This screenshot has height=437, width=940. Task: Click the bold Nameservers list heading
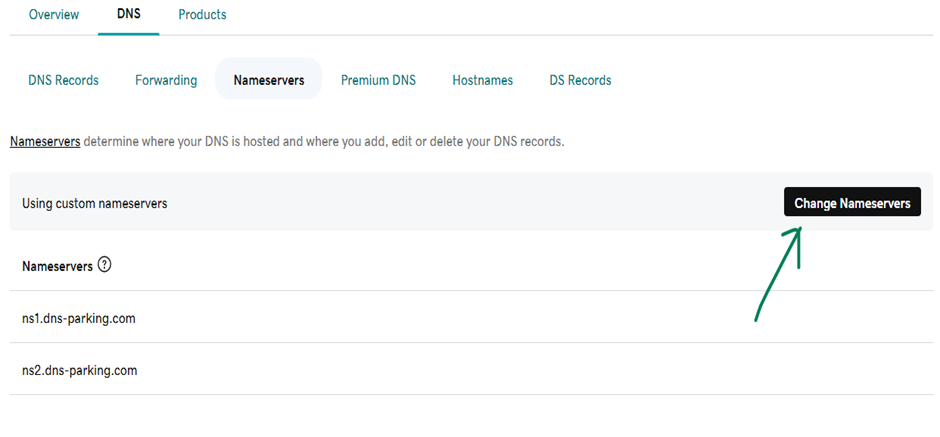coord(58,266)
